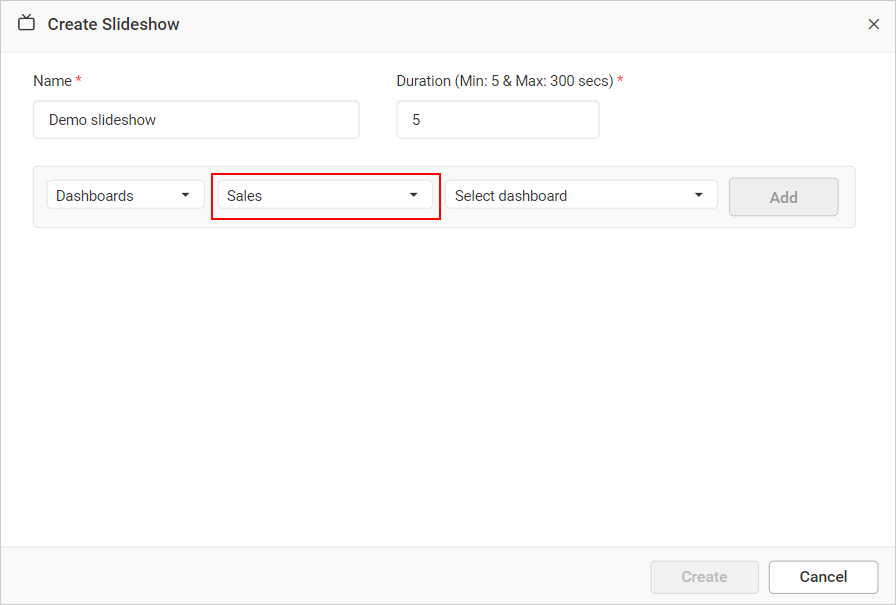
Task: Click the Sales dropdown chevron
Action: coord(414,195)
